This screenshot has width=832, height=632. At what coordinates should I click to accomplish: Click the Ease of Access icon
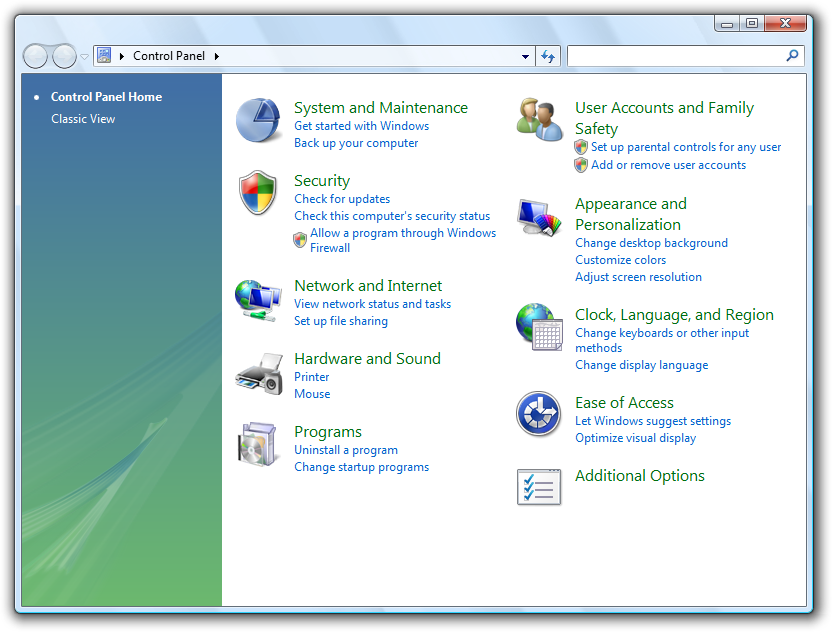(x=539, y=414)
